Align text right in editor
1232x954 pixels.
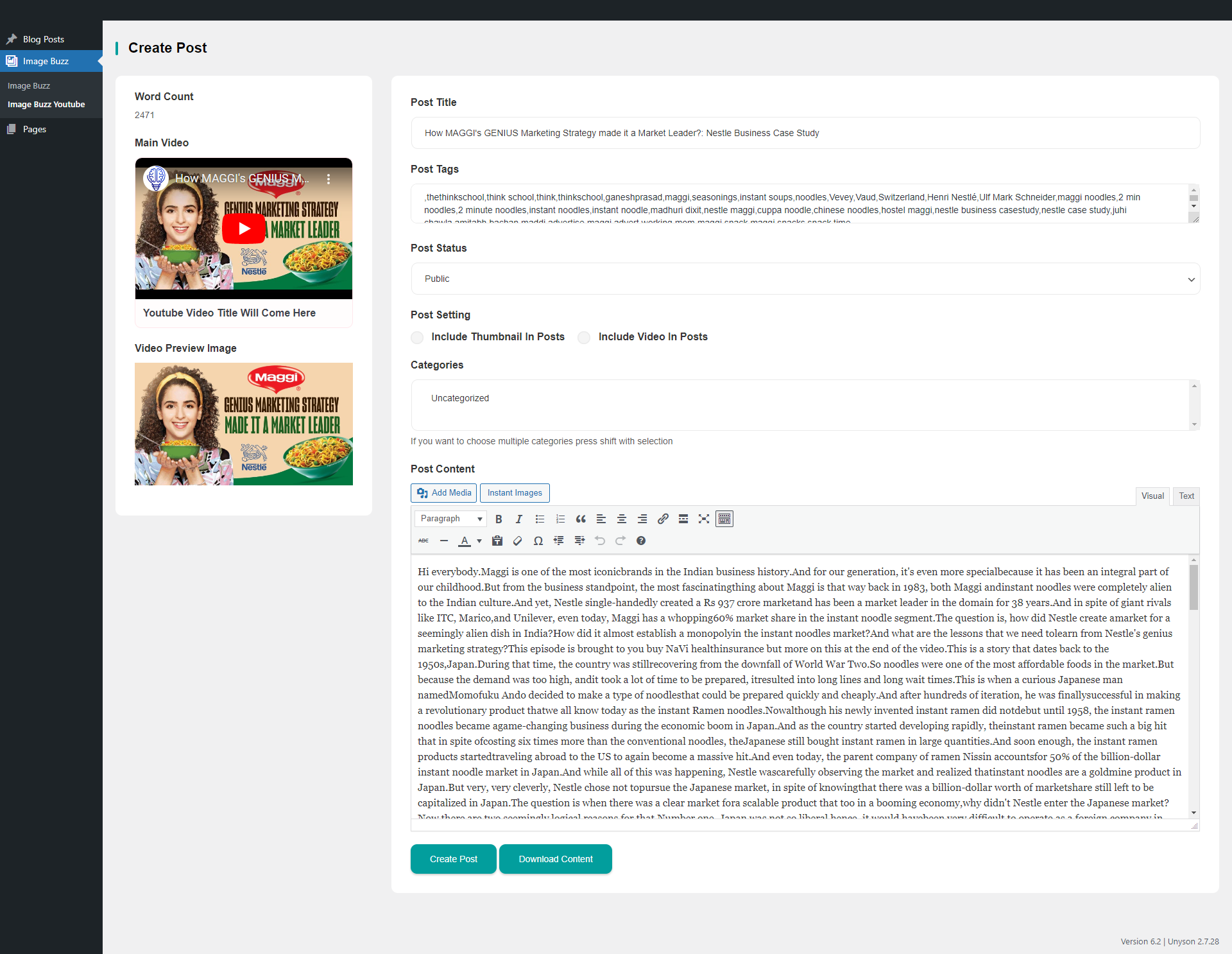pos(642,519)
